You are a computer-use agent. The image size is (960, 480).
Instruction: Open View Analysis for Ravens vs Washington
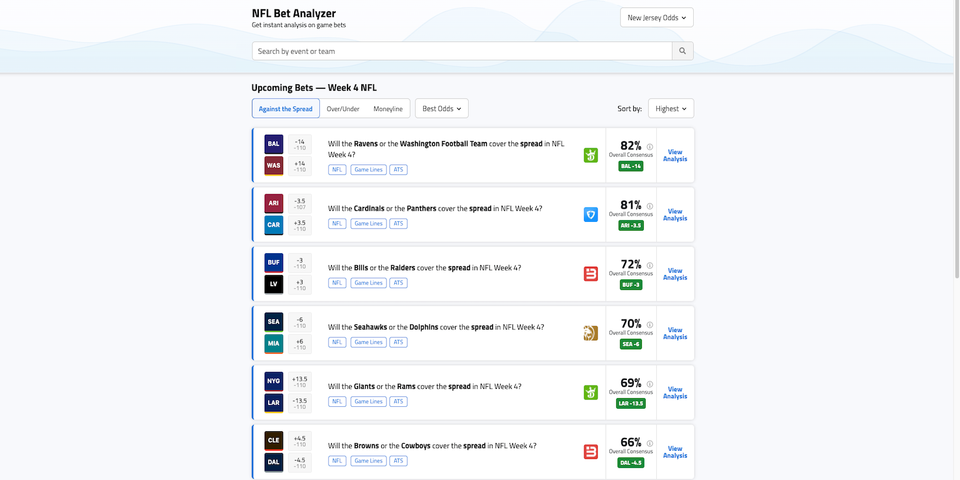tap(675, 156)
